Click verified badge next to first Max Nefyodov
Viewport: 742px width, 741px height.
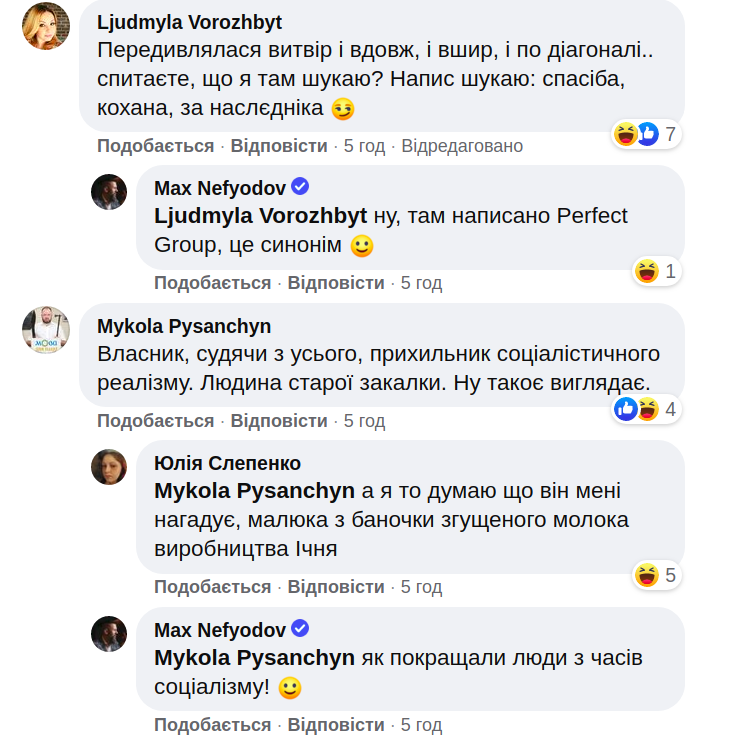[x=299, y=187]
